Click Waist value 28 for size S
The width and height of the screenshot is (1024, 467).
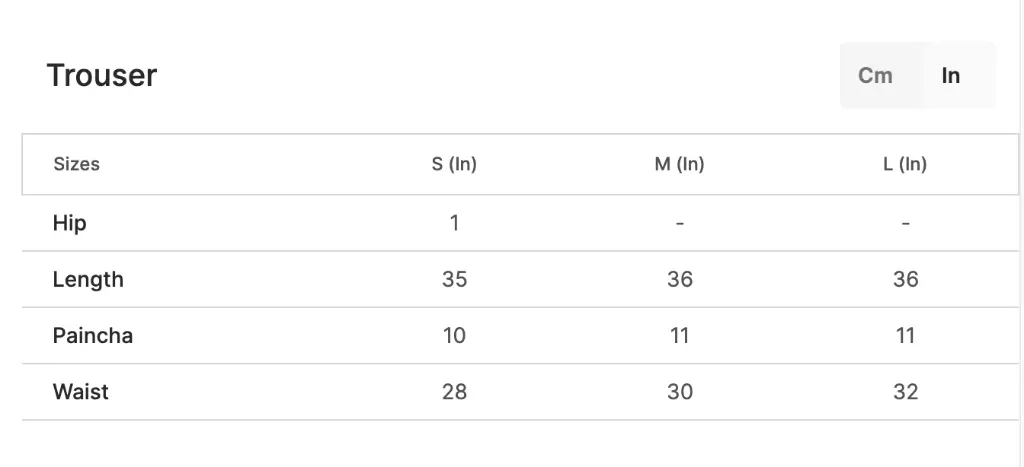click(455, 392)
